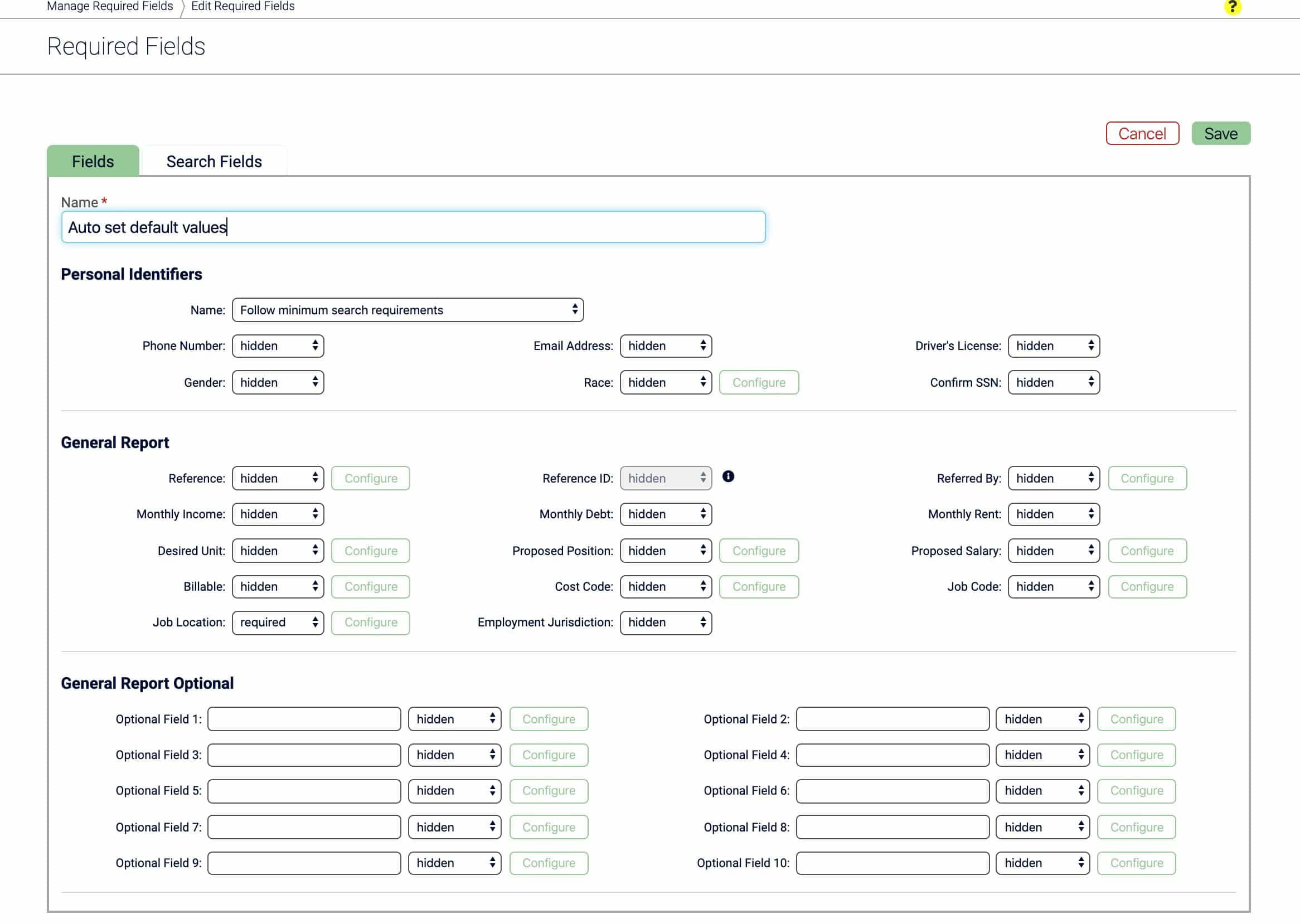The height and width of the screenshot is (924, 1300).
Task: Click the Reference ID info icon
Action: tap(728, 476)
